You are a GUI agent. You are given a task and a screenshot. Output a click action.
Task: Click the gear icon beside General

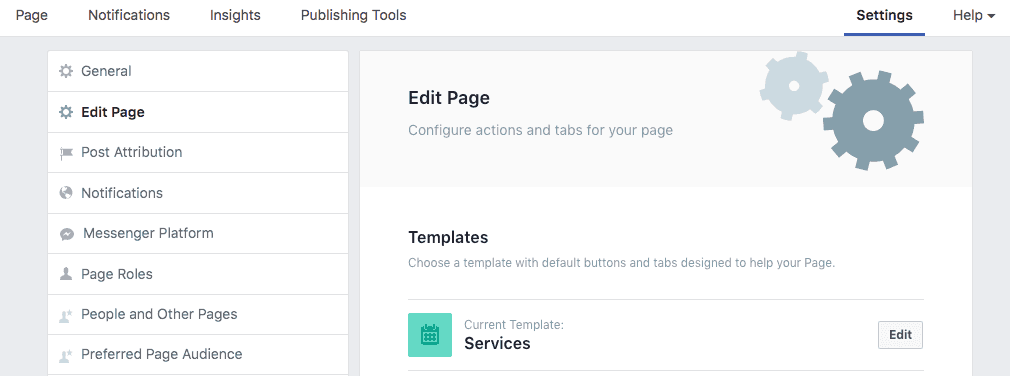66,71
